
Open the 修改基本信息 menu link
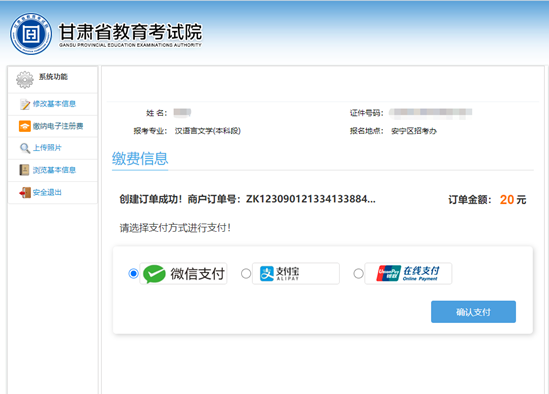coord(54,104)
